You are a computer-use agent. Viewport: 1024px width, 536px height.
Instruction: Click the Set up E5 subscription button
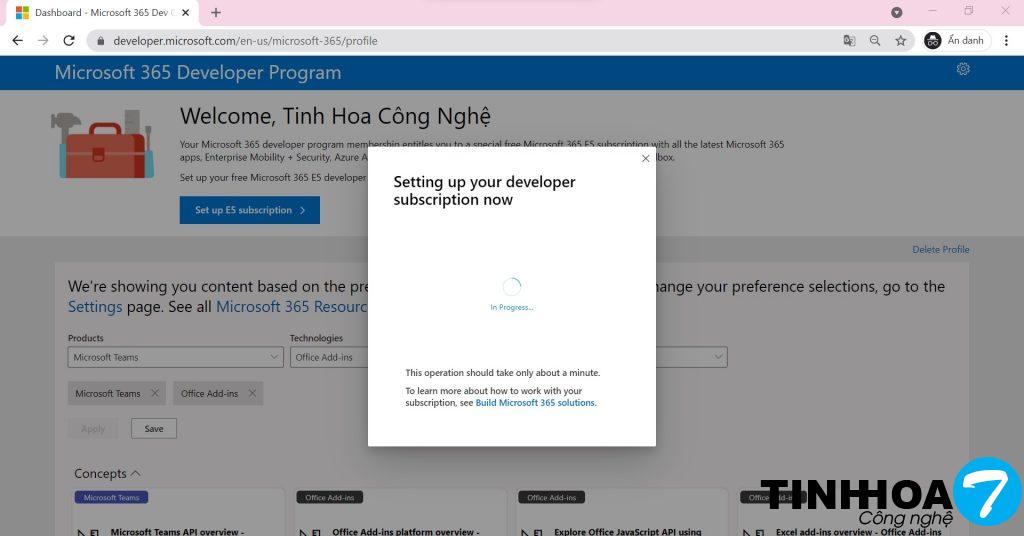pos(250,210)
